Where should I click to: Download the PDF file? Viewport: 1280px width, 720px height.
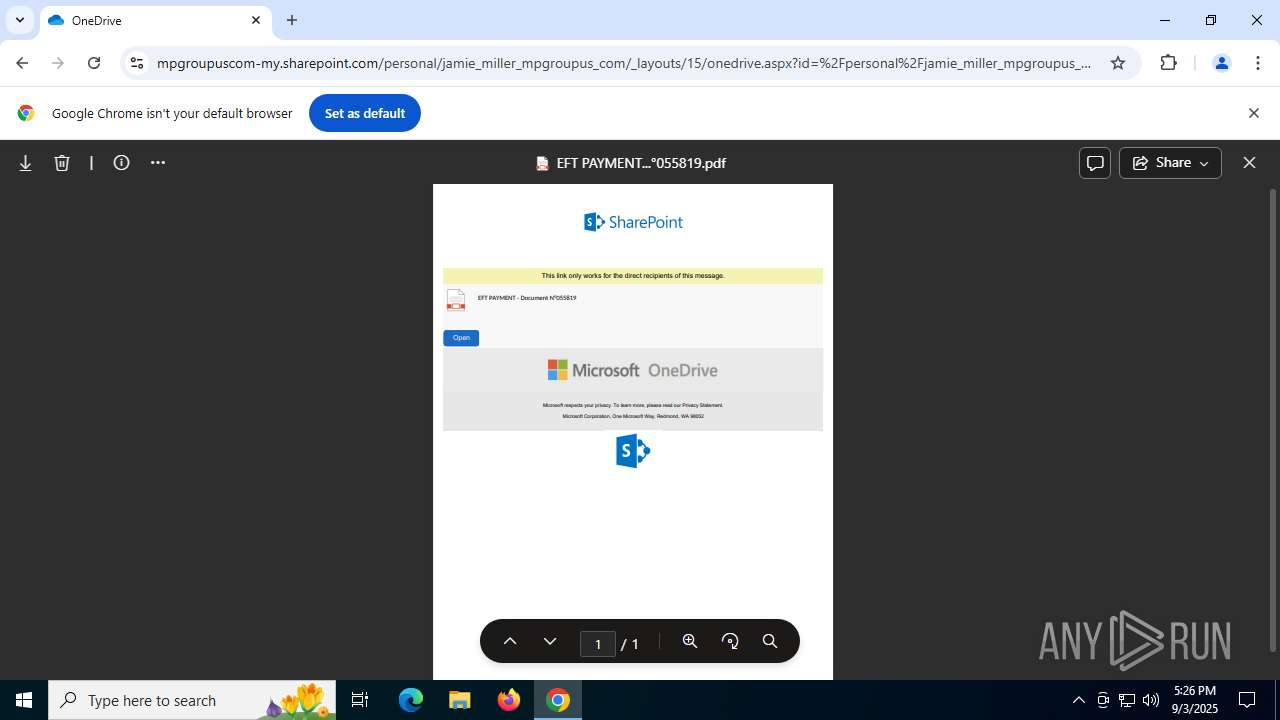tap(25, 163)
